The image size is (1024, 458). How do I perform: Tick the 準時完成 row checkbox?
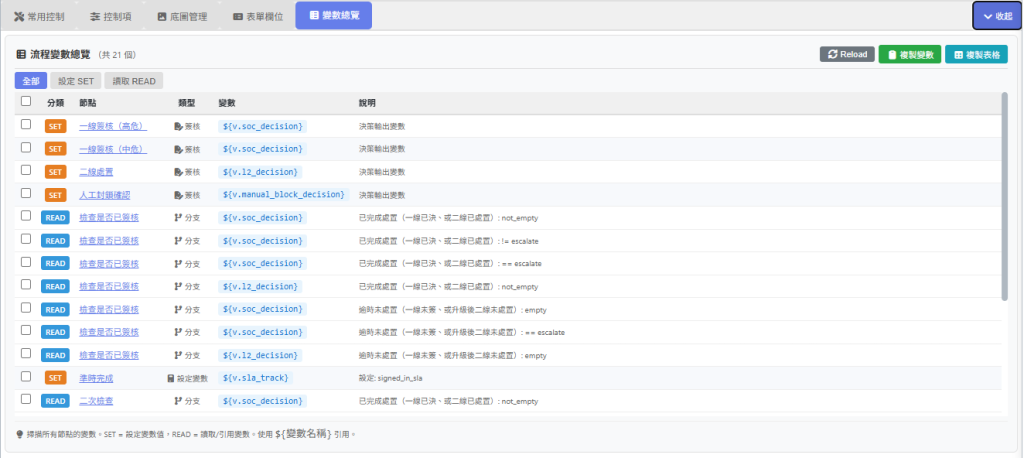click(26, 376)
